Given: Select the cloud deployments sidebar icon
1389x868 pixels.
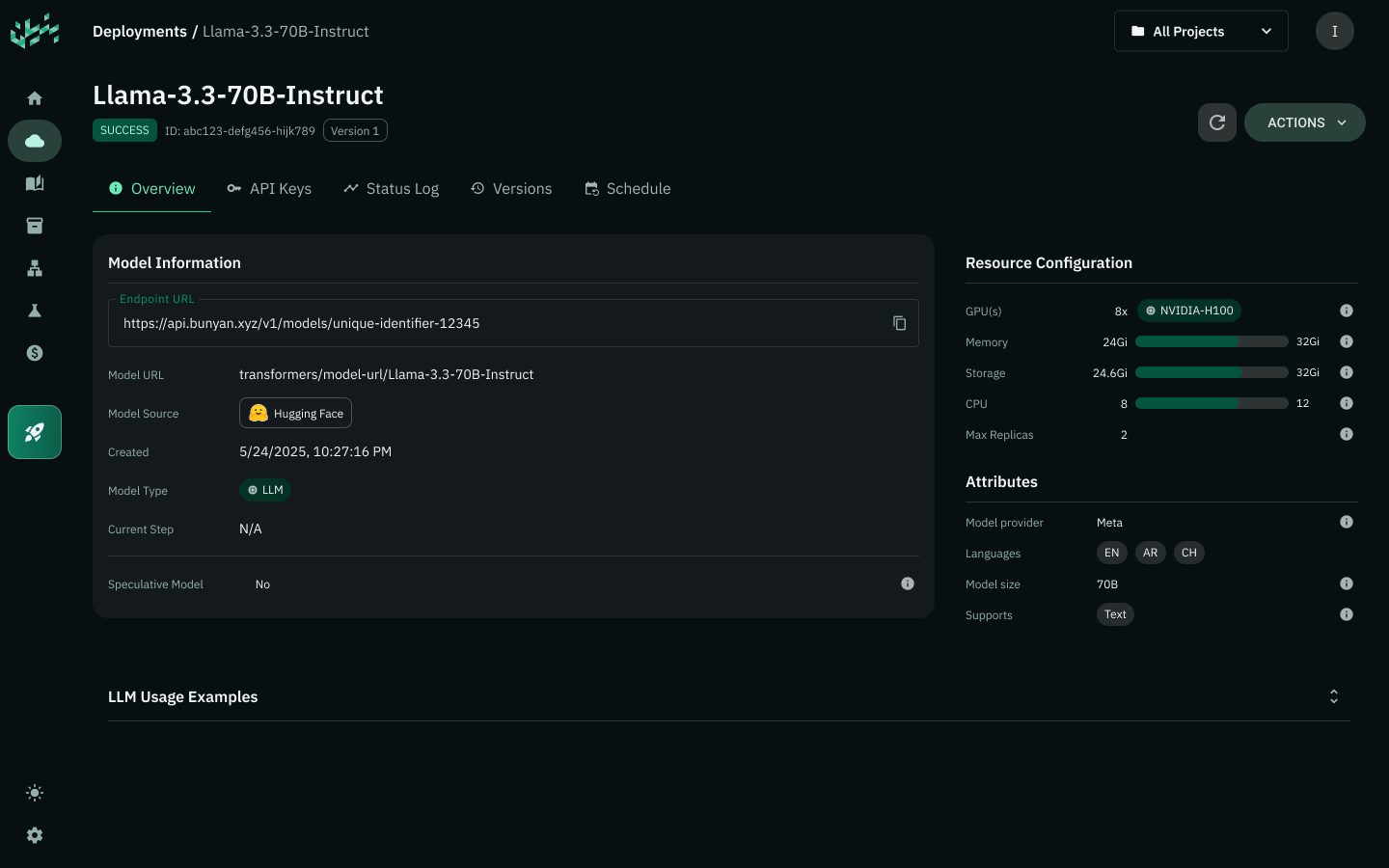Looking at the screenshot, I should [x=35, y=141].
